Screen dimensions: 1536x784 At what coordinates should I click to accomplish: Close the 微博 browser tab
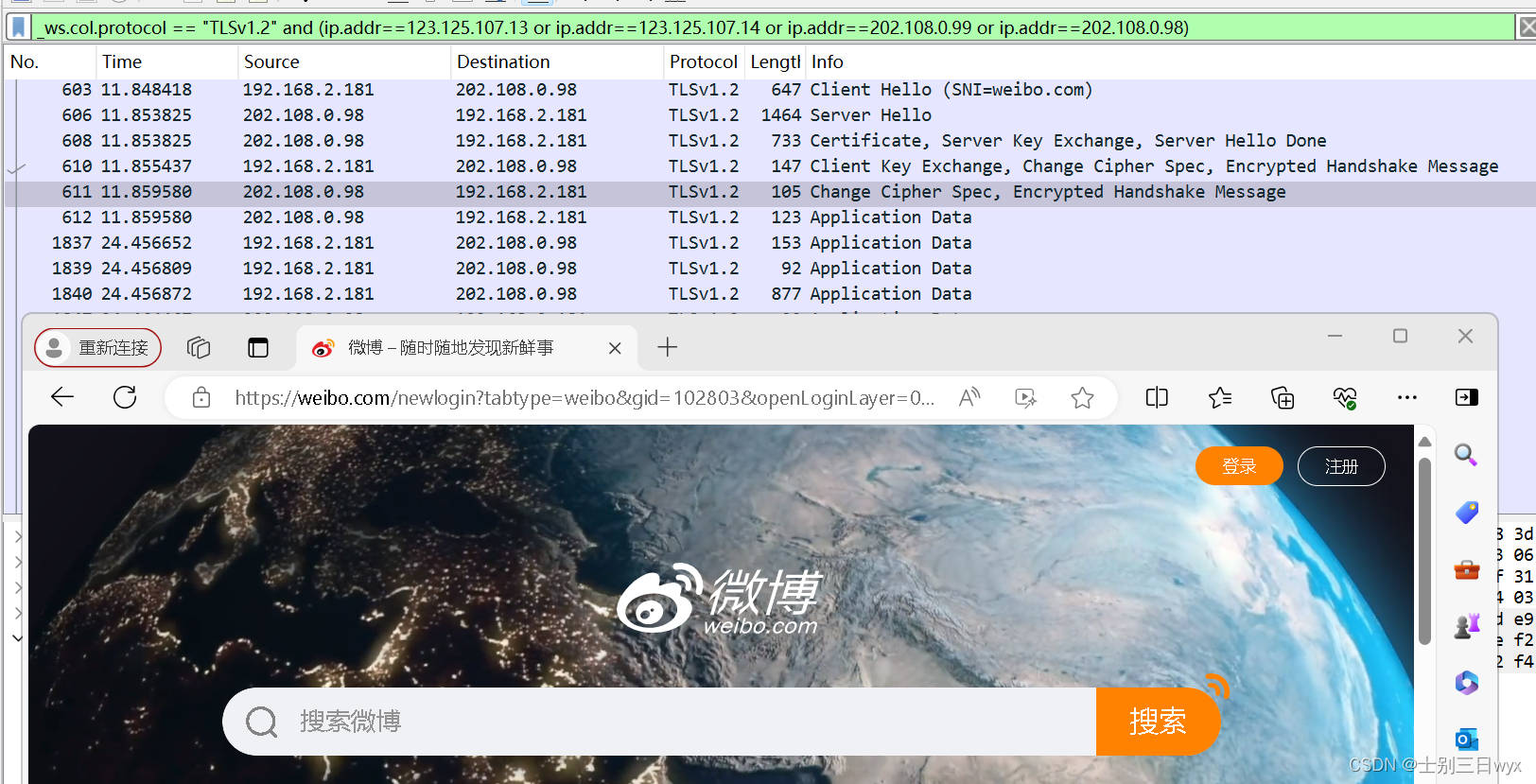[615, 348]
